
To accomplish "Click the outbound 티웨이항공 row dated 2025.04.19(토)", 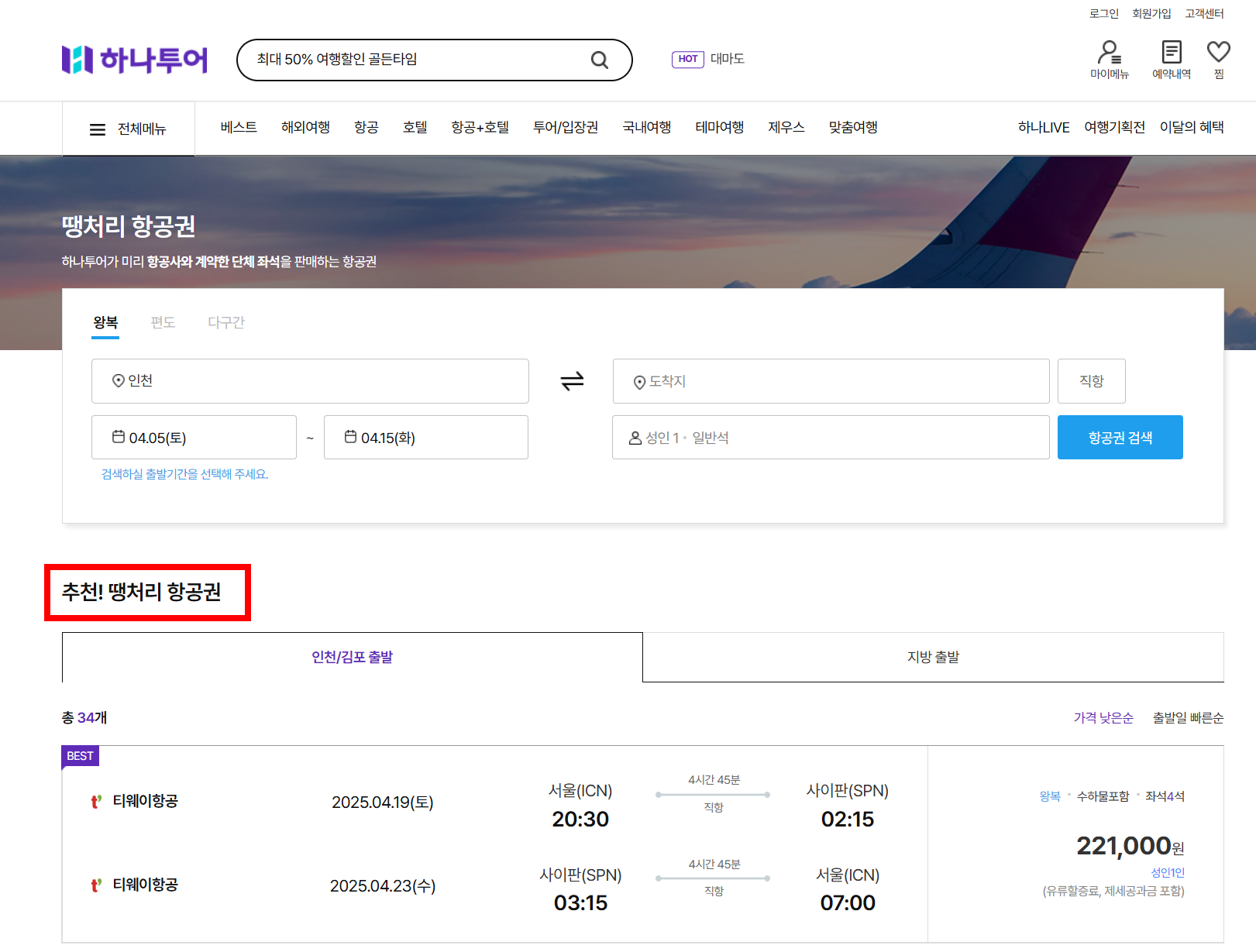I will [494, 802].
